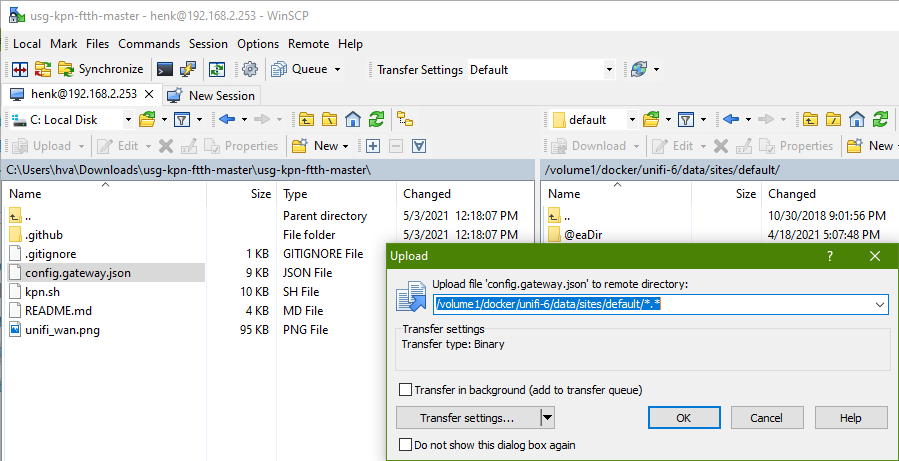The width and height of the screenshot is (899, 461).
Task: Confirm upload with OK button
Action: point(683,418)
